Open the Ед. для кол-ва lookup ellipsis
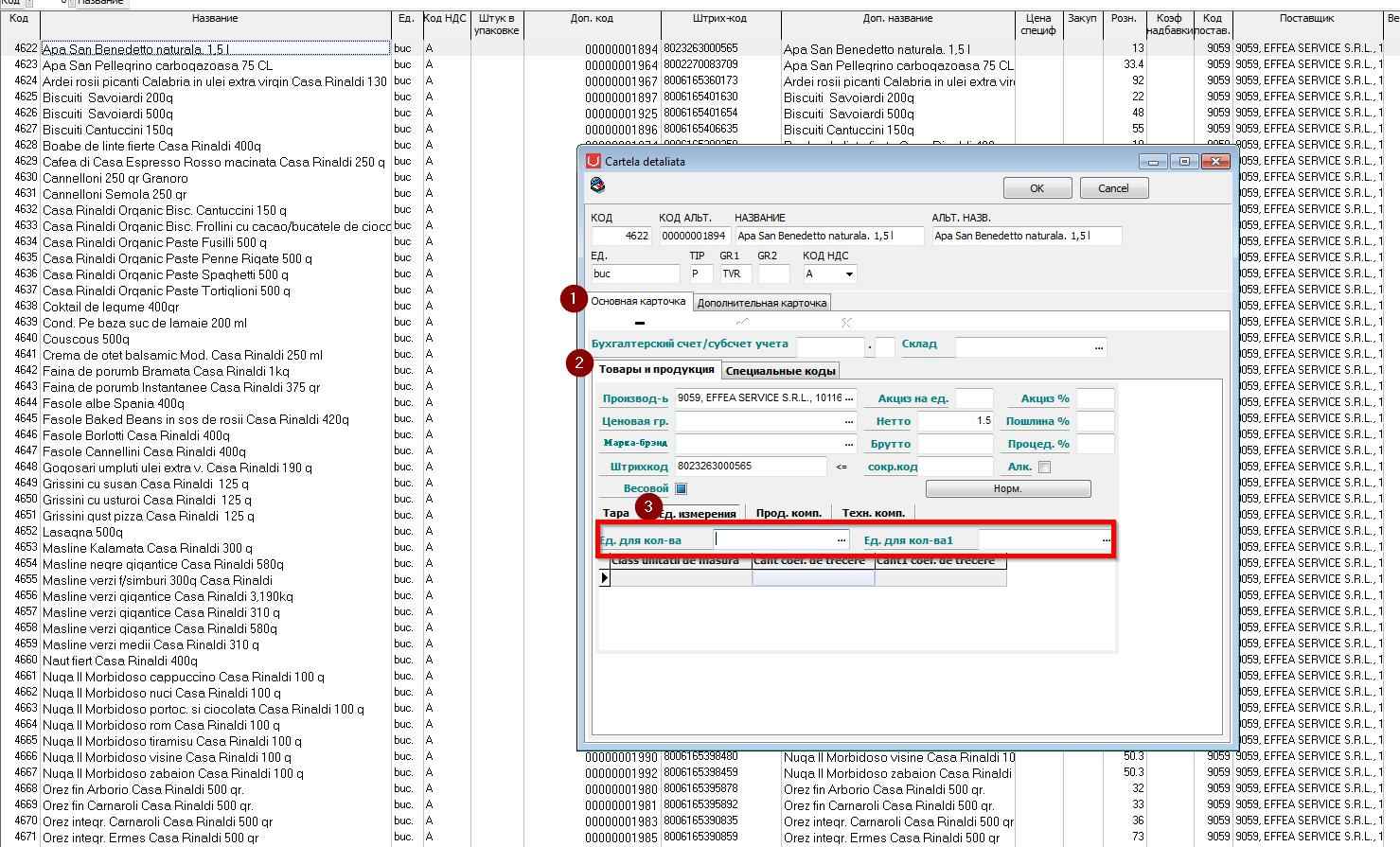 pos(842,539)
